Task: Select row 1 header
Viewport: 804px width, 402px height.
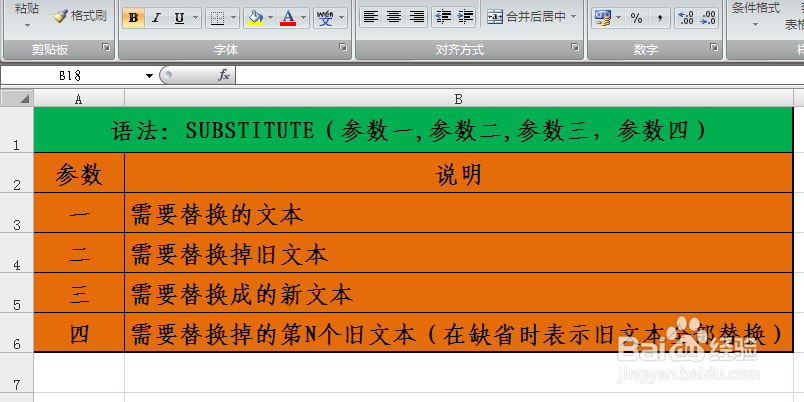Action: tap(17, 130)
